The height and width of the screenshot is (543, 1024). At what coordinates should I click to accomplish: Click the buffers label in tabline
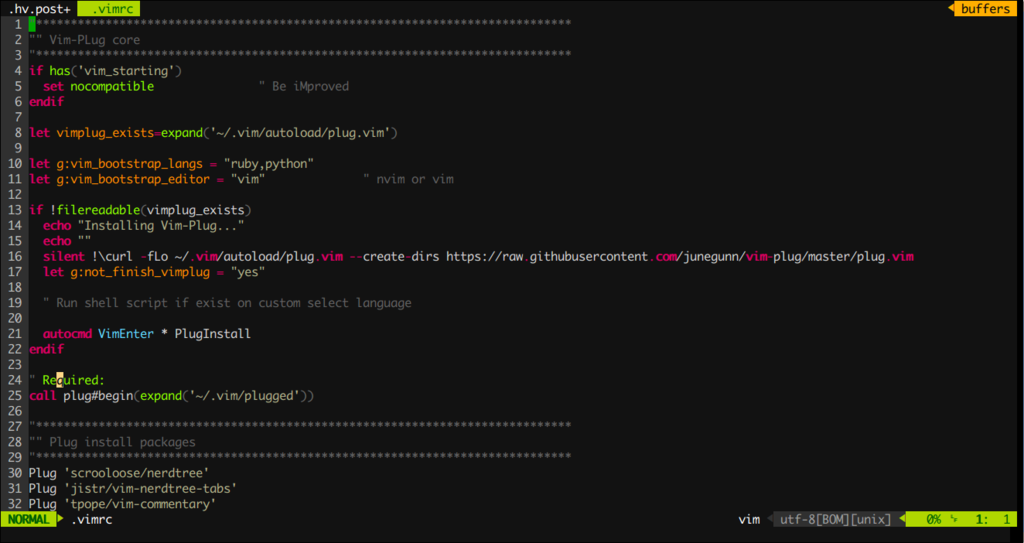(985, 8)
